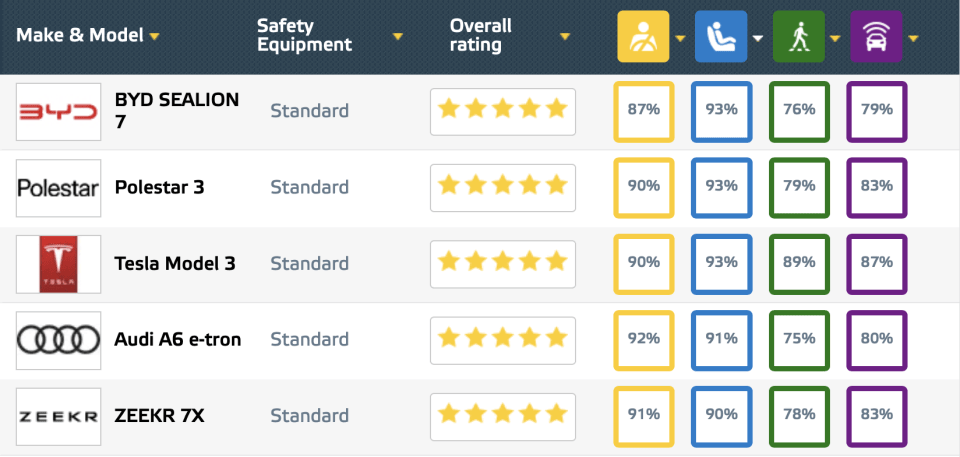The width and height of the screenshot is (960, 457).
Task: Click the purple safety assist icon
Action: click(875, 36)
